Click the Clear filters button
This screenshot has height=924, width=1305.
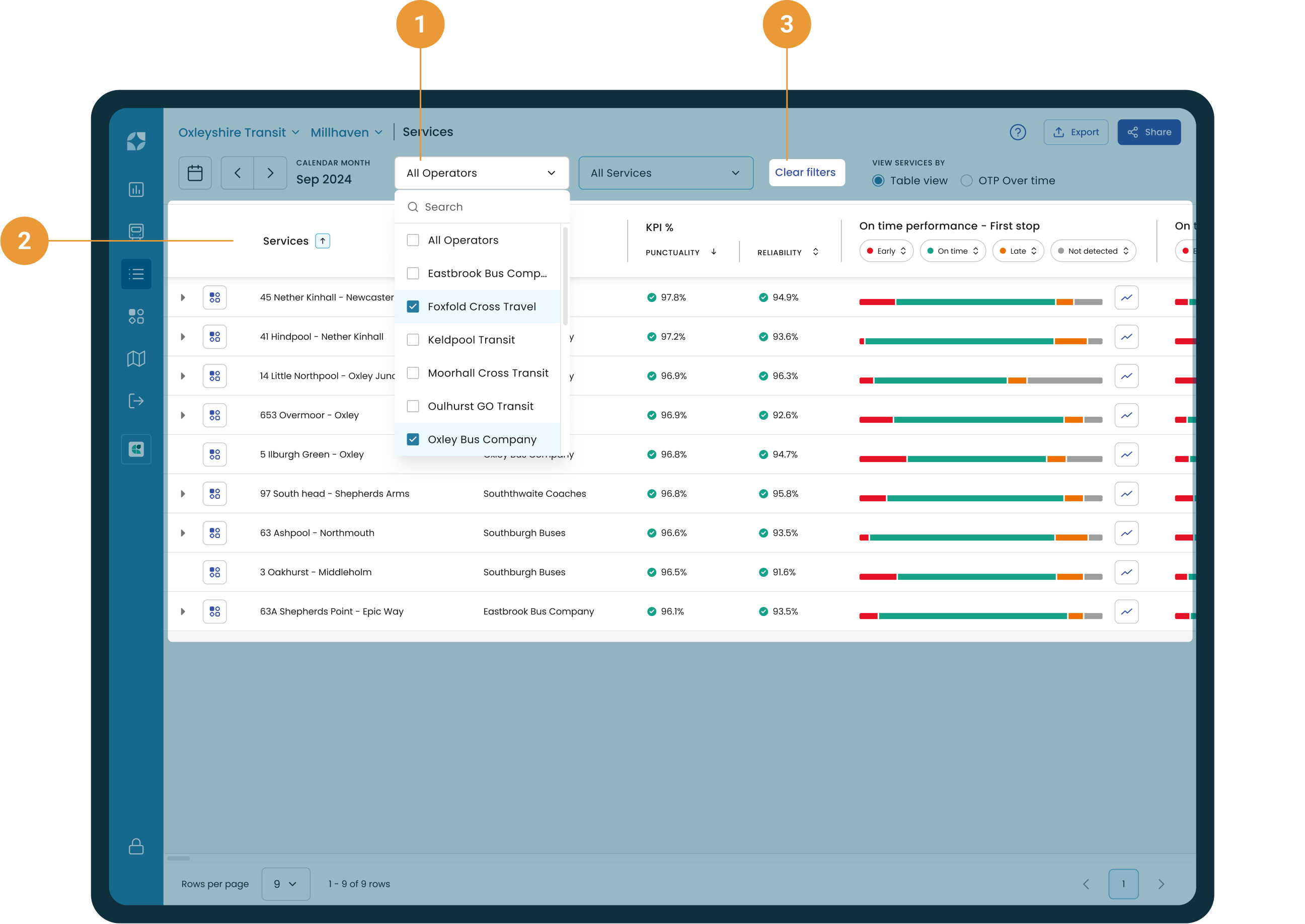[806, 173]
